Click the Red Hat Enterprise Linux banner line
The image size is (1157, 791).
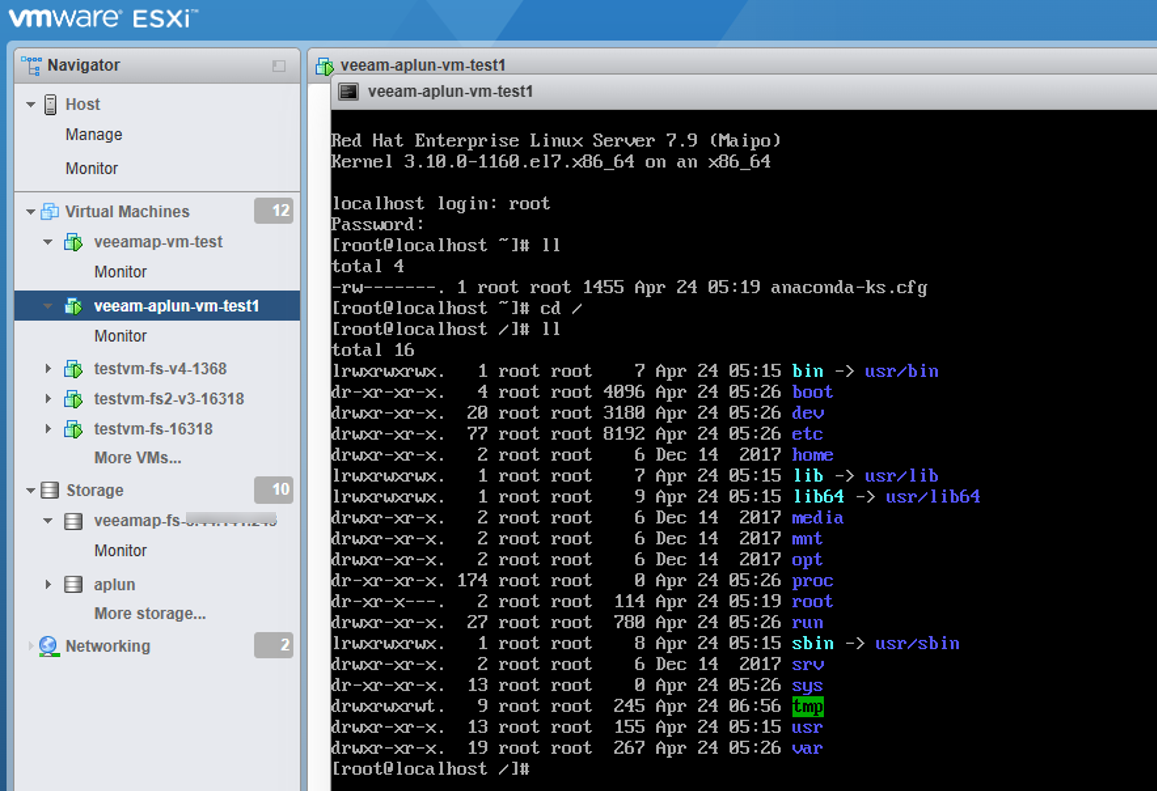556,140
